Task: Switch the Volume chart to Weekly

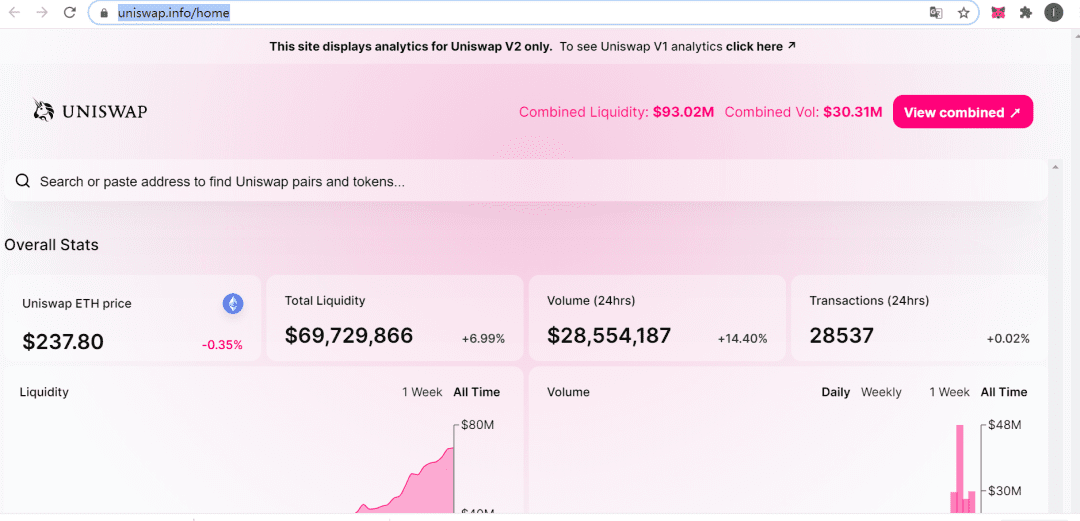Action: (x=881, y=392)
